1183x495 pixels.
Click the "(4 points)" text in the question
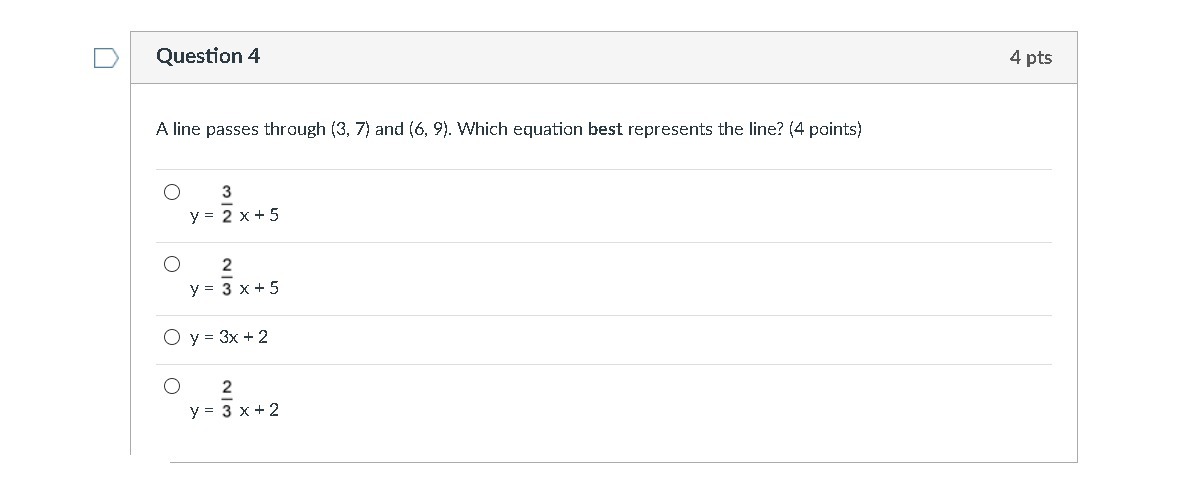pyautogui.click(x=825, y=129)
